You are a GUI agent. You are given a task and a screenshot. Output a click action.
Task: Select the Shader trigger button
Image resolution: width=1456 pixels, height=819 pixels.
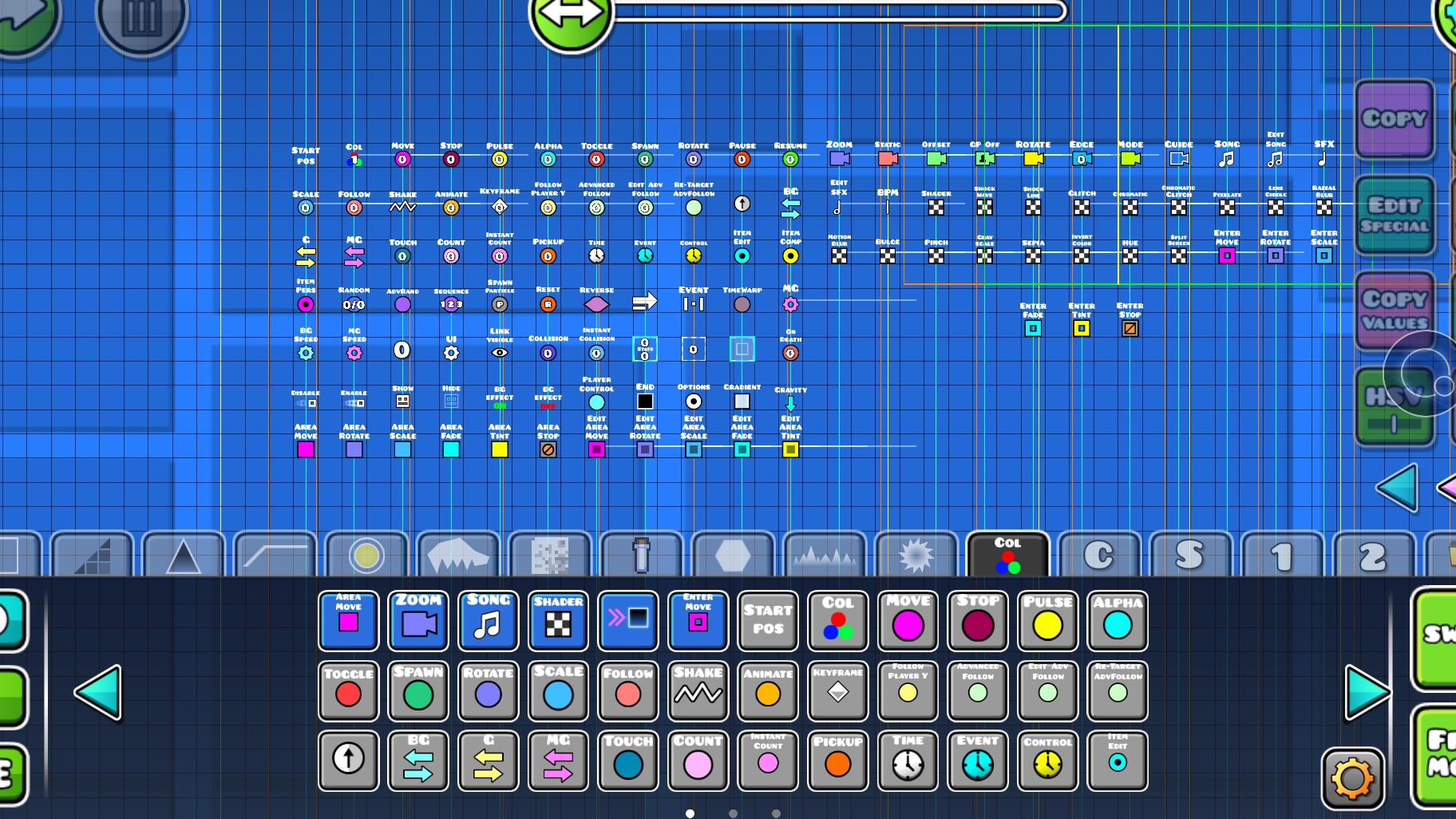tap(558, 621)
